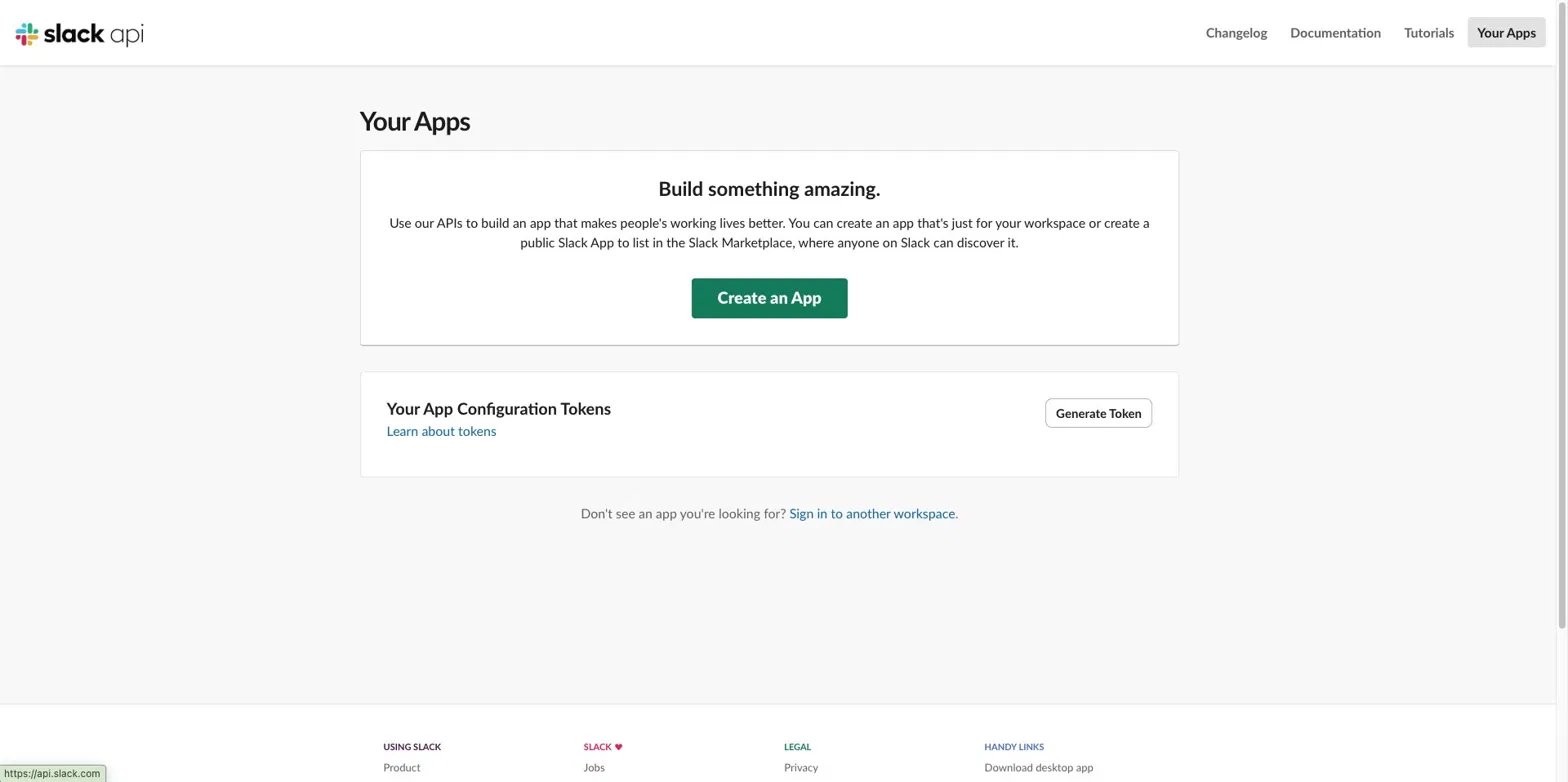Select the Your Apps nav item
1568x782 pixels.
[x=1506, y=33]
